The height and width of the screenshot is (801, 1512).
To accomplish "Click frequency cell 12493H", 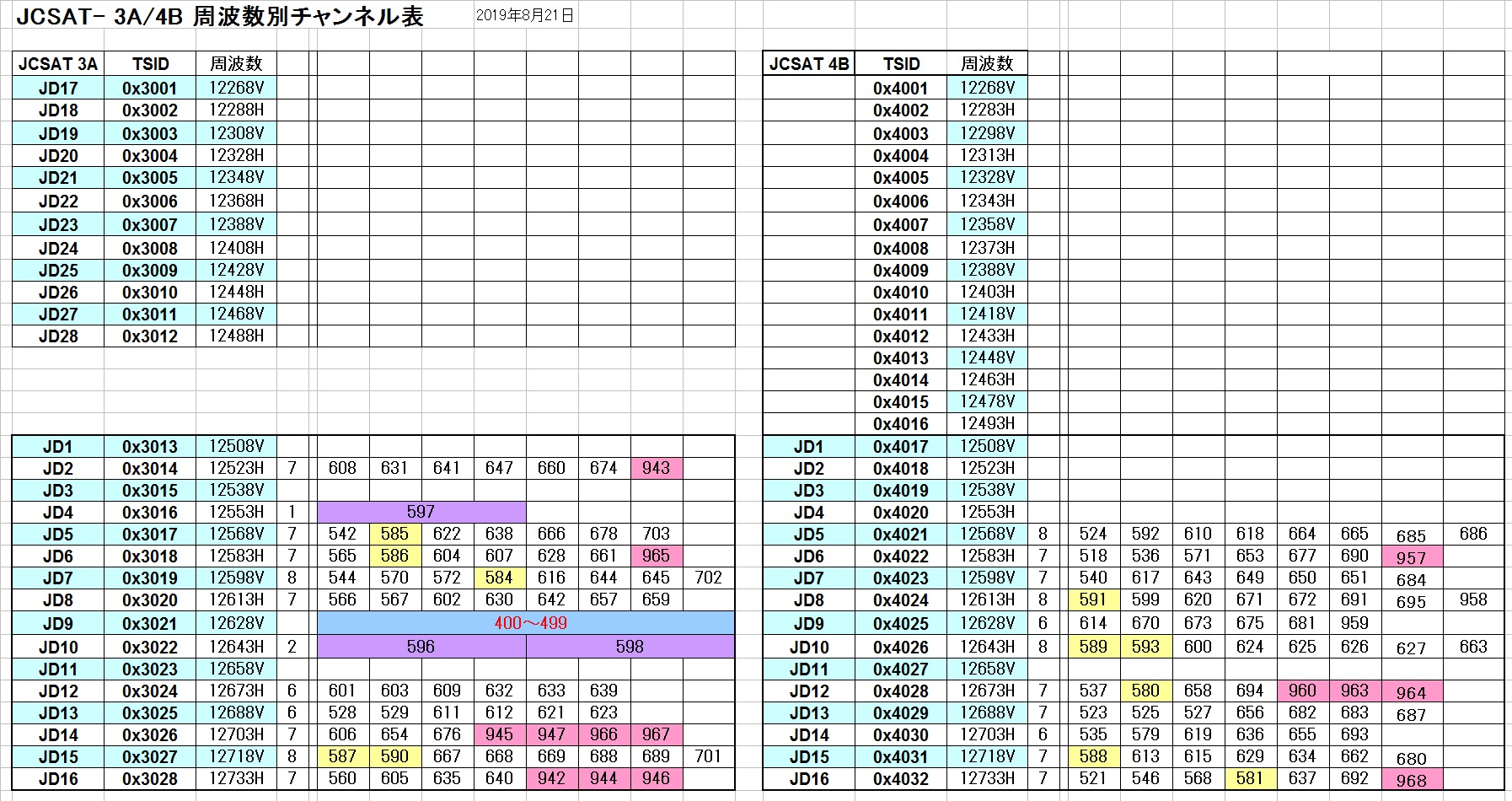I will [988, 423].
